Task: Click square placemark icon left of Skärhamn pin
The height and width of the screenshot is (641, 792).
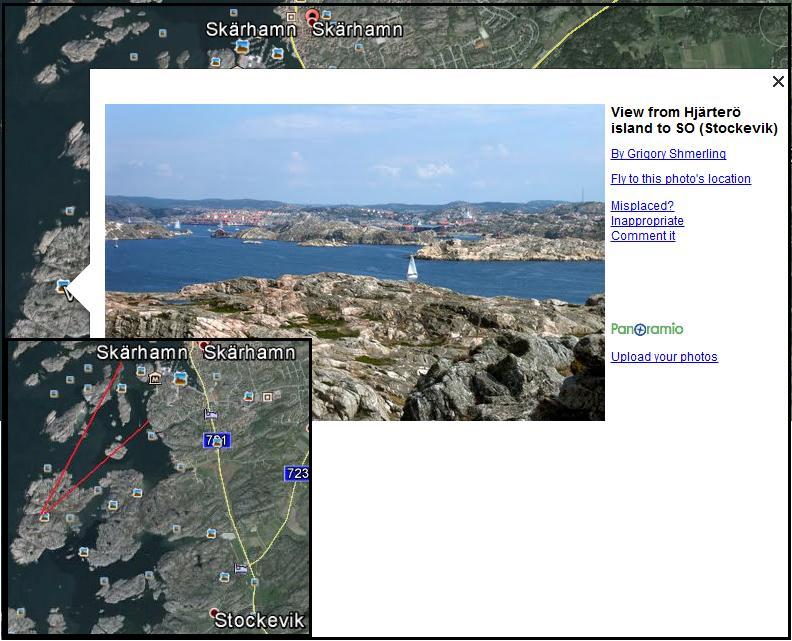Action: pyautogui.click(x=290, y=17)
